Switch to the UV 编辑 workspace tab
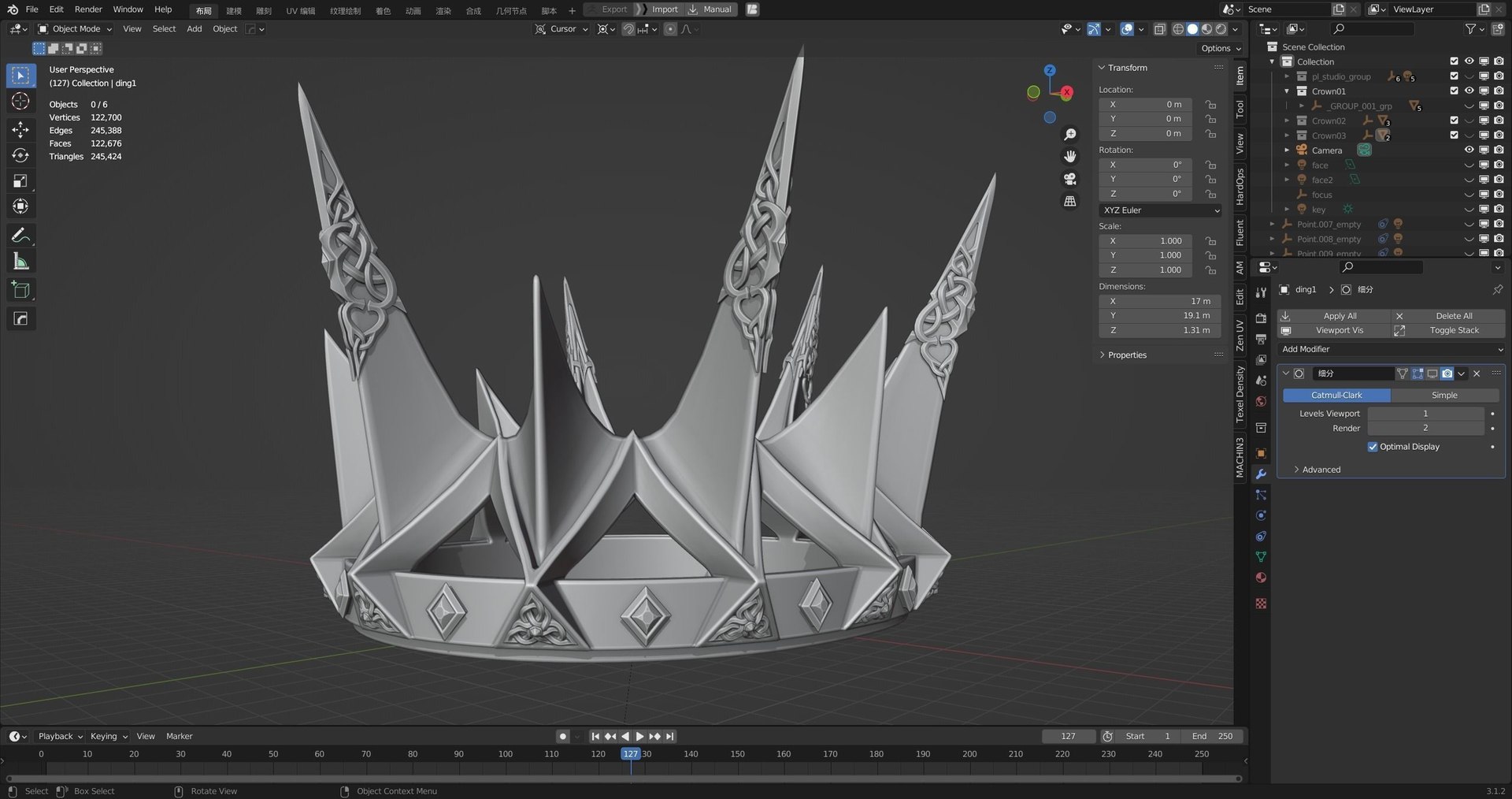Image resolution: width=1512 pixels, height=799 pixels. [x=300, y=10]
